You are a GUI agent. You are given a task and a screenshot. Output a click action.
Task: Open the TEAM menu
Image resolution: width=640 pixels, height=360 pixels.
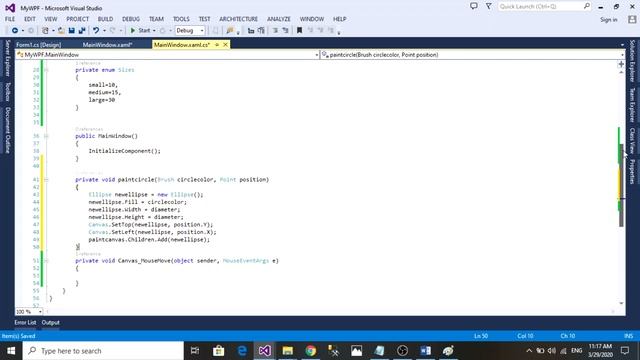coord(156,19)
